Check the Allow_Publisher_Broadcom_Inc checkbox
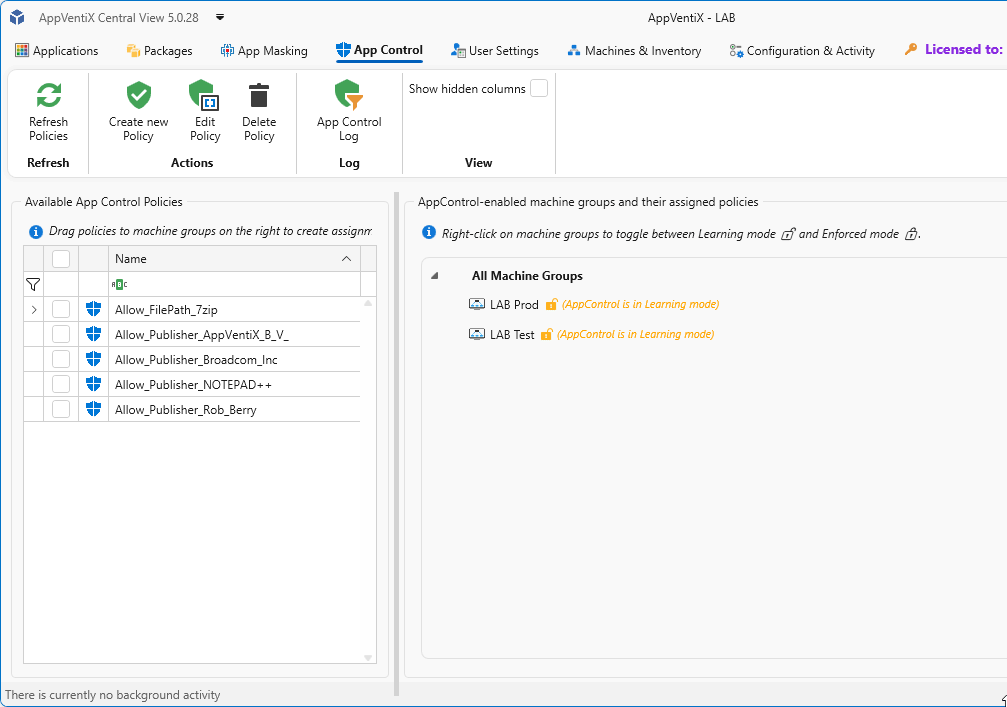The width and height of the screenshot is (1007, 707). click(61, 360)
